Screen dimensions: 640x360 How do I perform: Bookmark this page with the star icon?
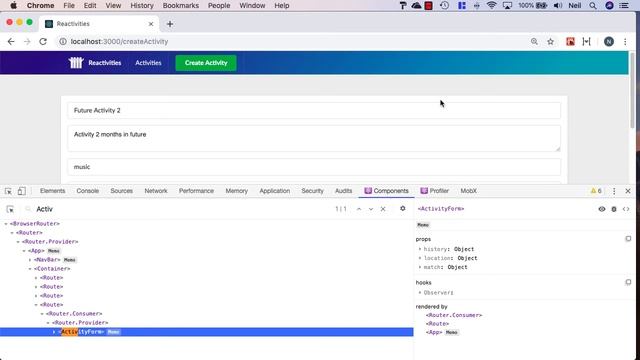[550, 42]
